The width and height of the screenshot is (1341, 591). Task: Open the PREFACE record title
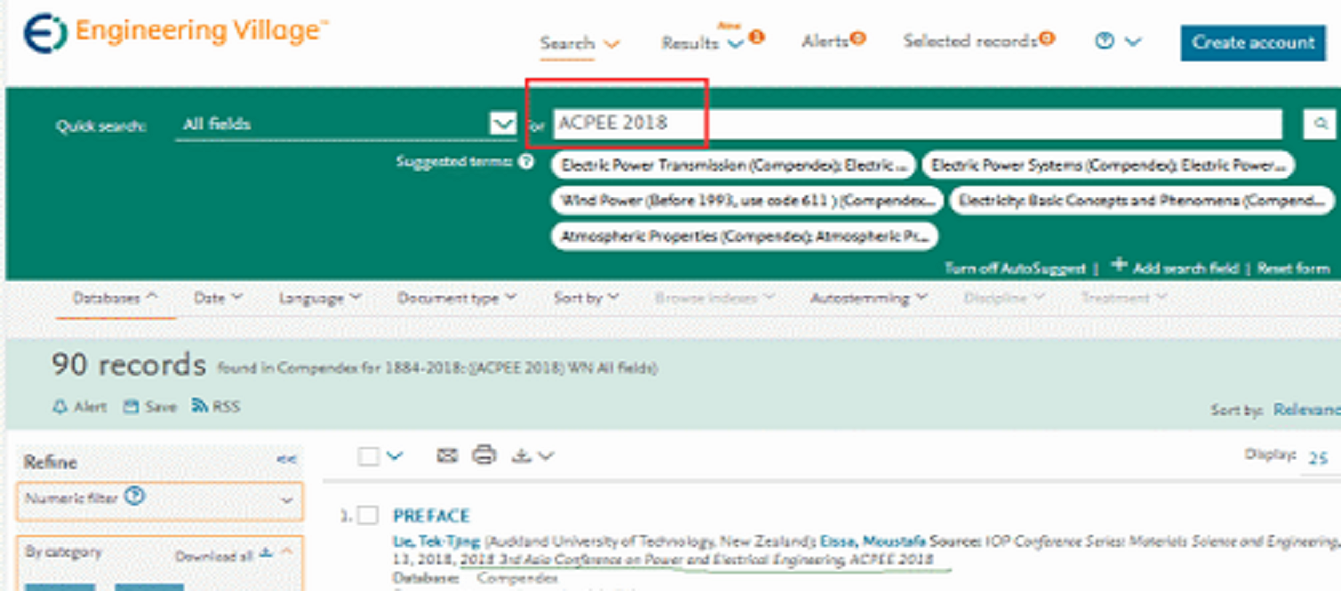431,516
